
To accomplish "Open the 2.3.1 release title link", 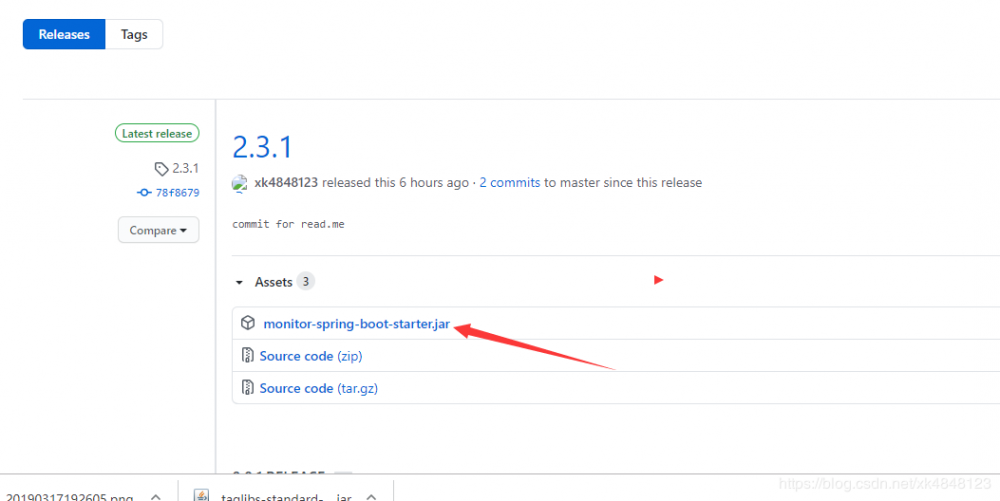I will (x=262, y=147).
